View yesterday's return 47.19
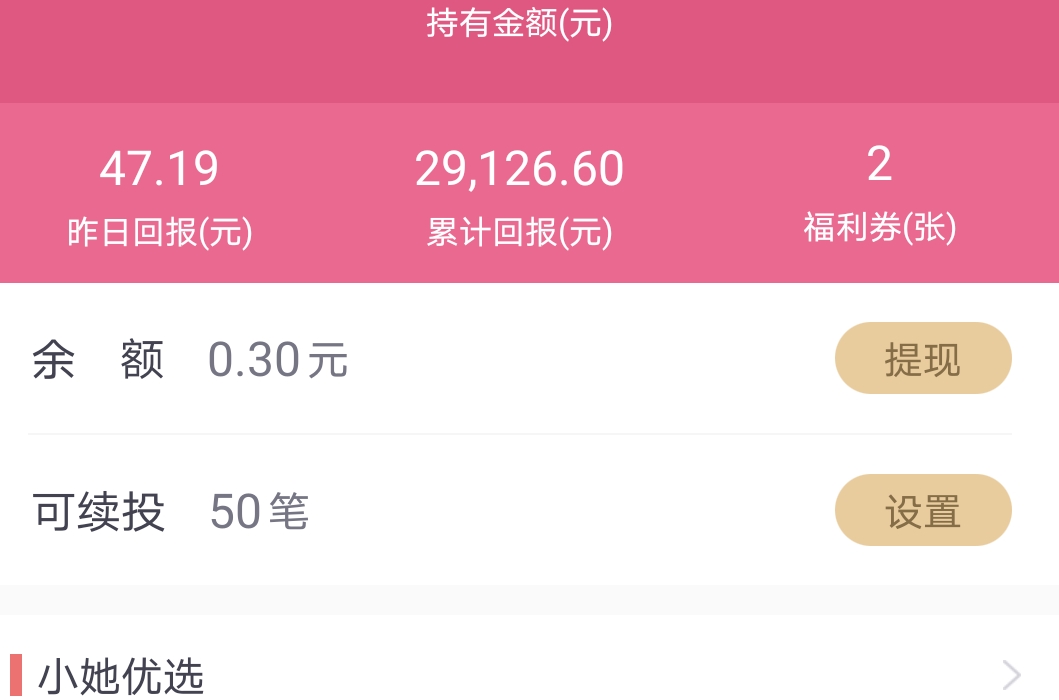This screenshot has height=700, width=1059. coord(159,168)
